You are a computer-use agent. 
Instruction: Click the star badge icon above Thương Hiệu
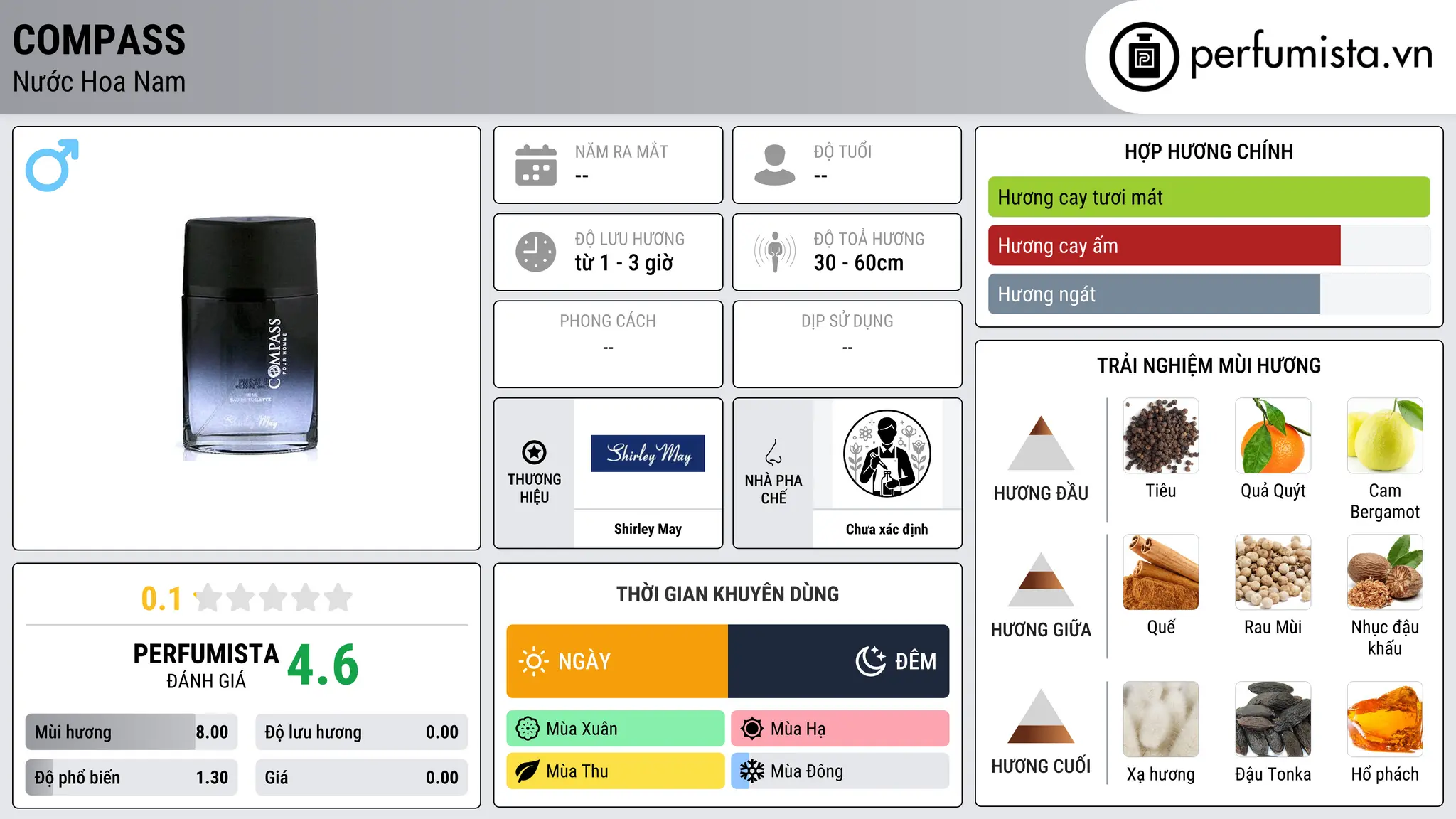534,451
